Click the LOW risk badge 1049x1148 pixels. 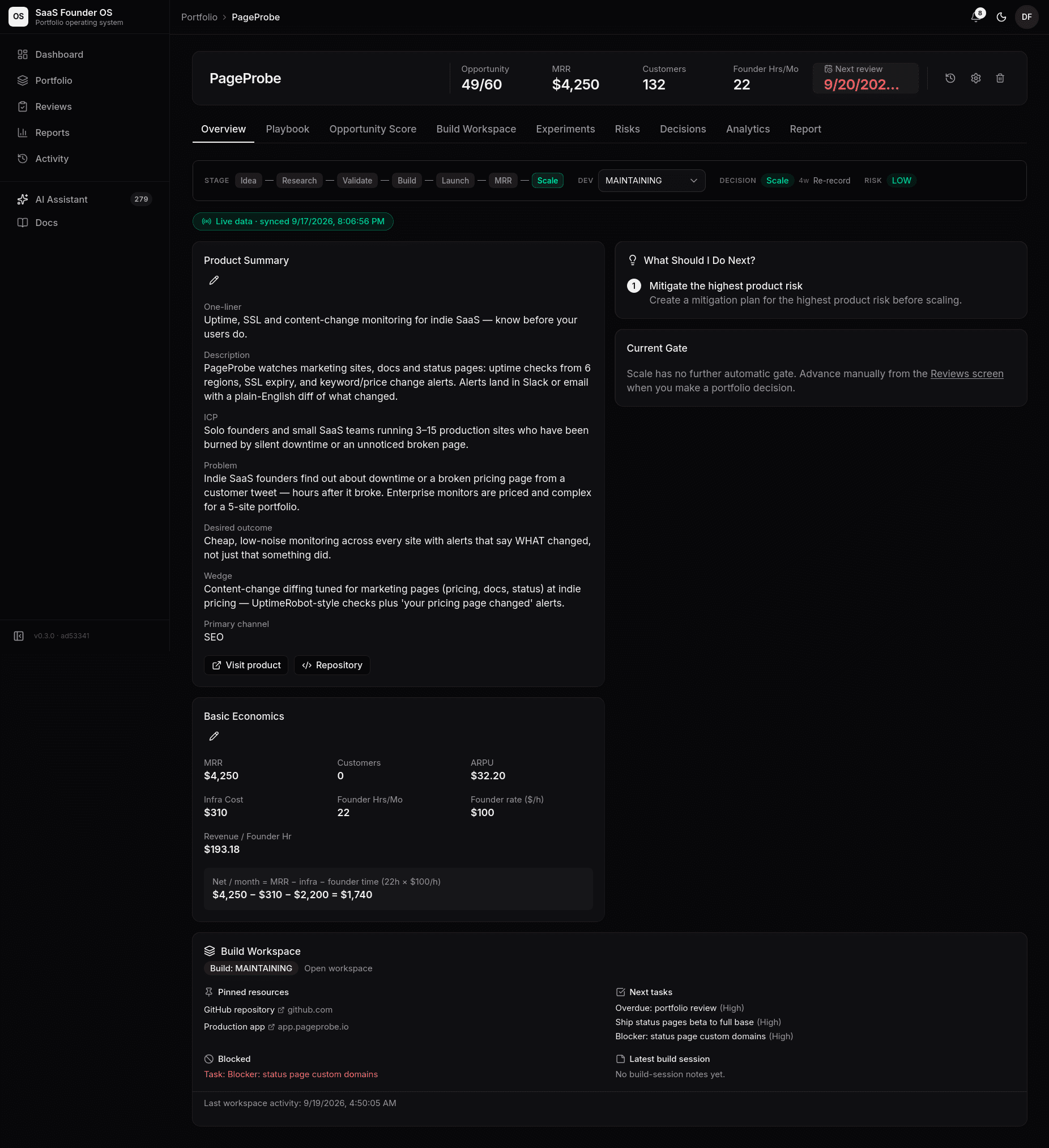[x=901, y=181]
